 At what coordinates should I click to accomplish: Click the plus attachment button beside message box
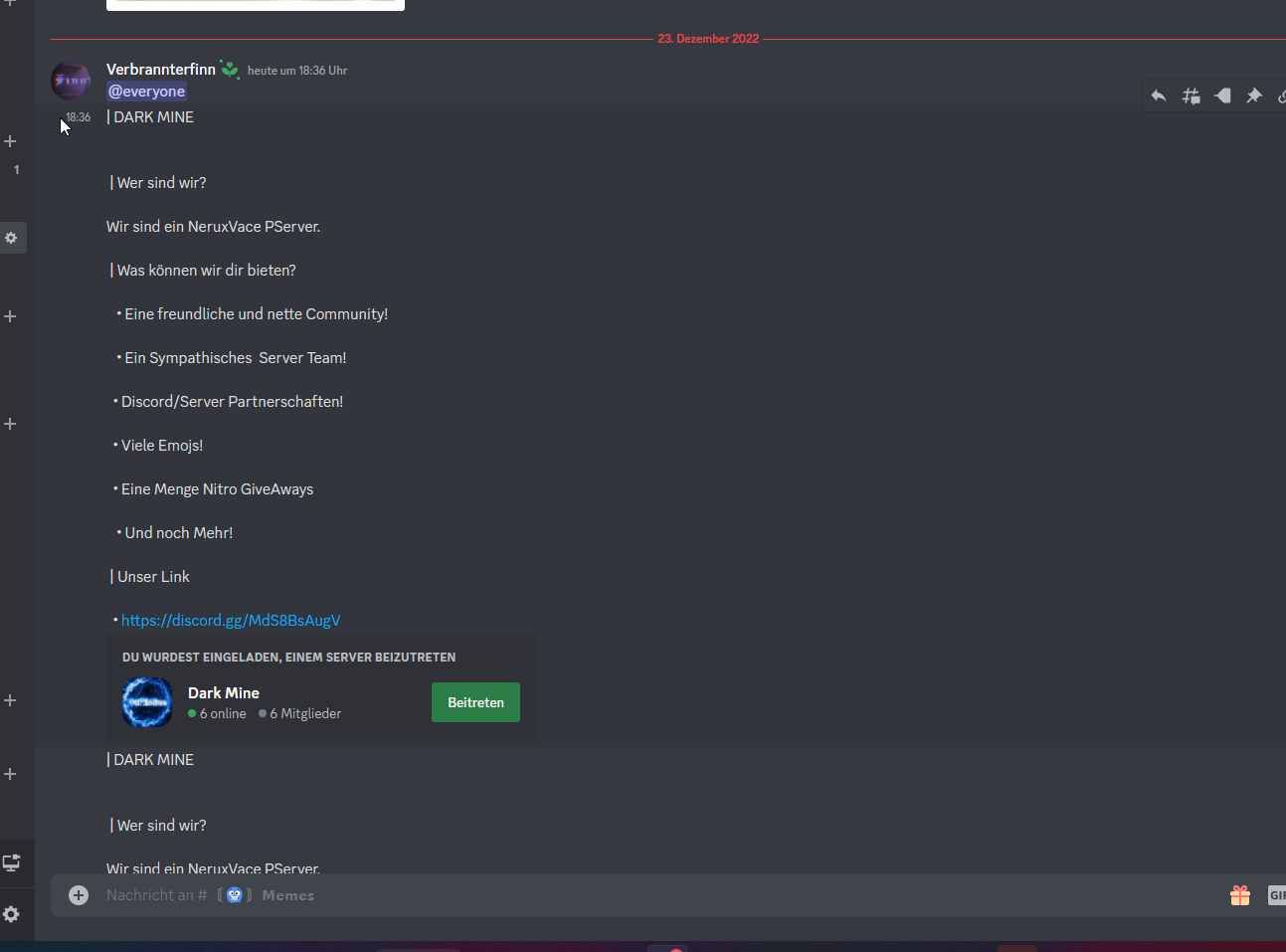[x=79, y=895]
